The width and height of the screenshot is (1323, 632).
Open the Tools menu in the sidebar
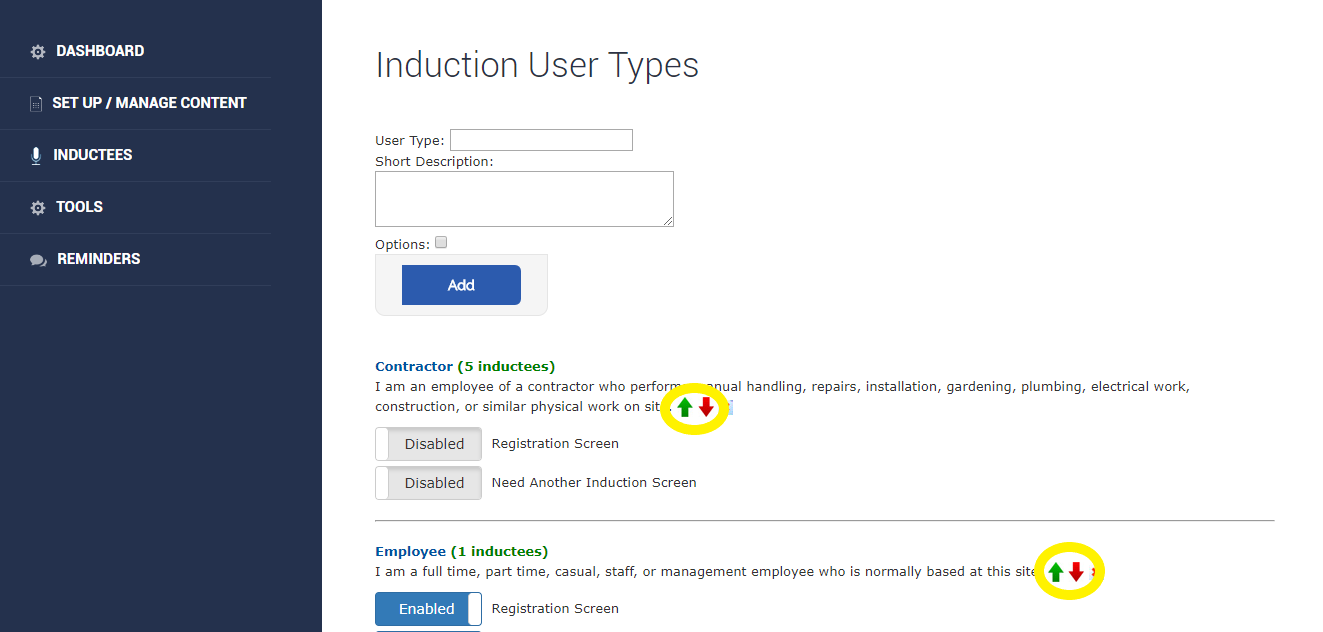pos(79,207)
